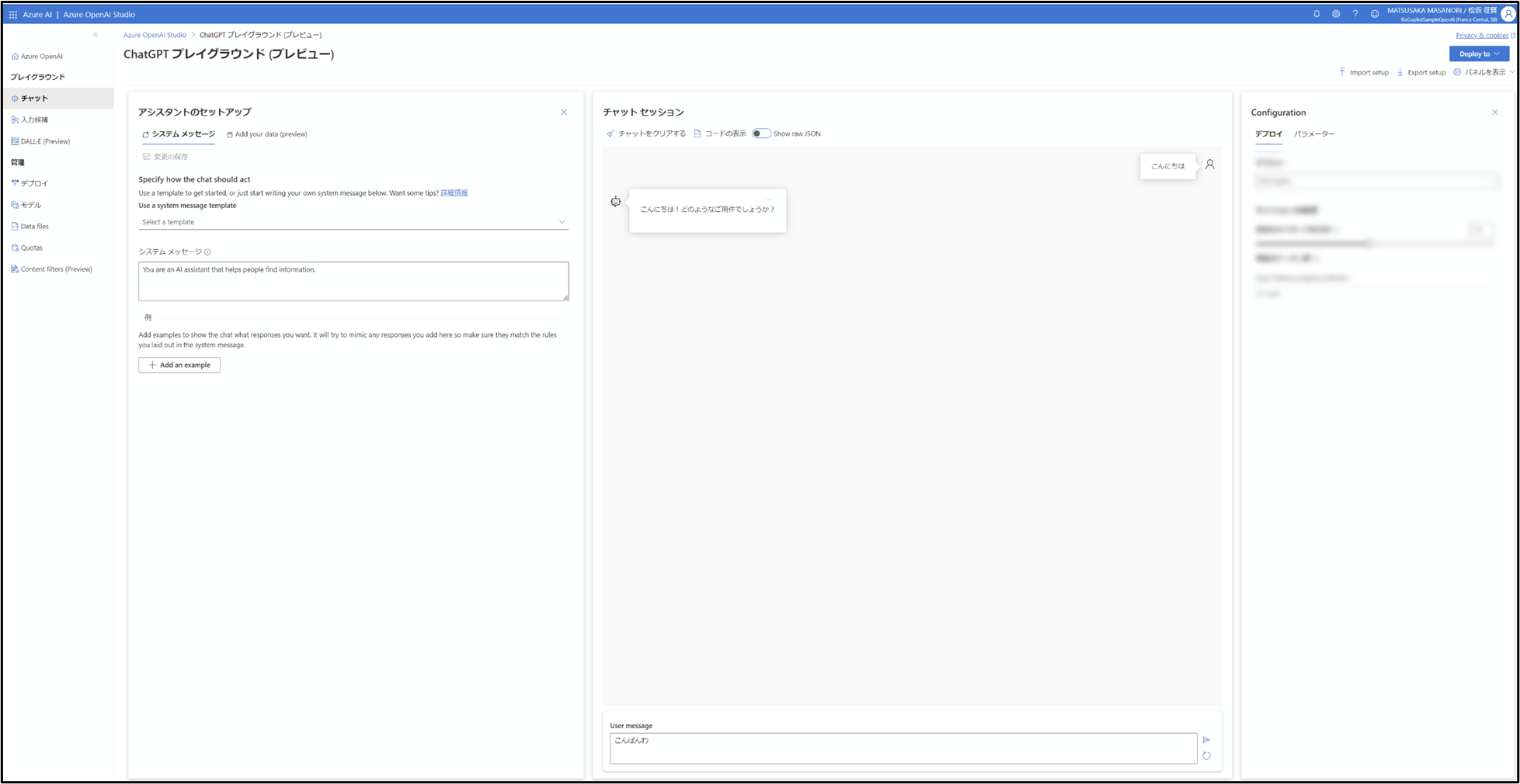Expand the Select a template dropdown
The width and height of the screenshot is (1520, 784).
point(353,222)
